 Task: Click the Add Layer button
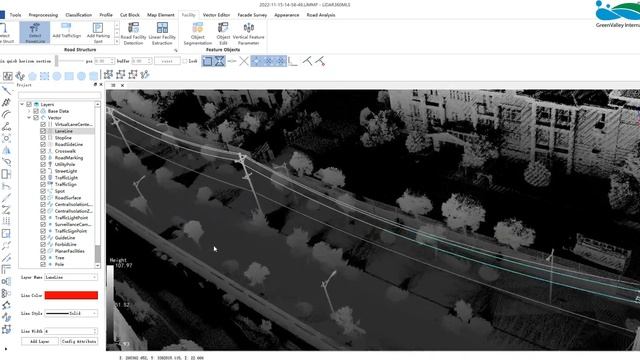[x=40, y=341]
